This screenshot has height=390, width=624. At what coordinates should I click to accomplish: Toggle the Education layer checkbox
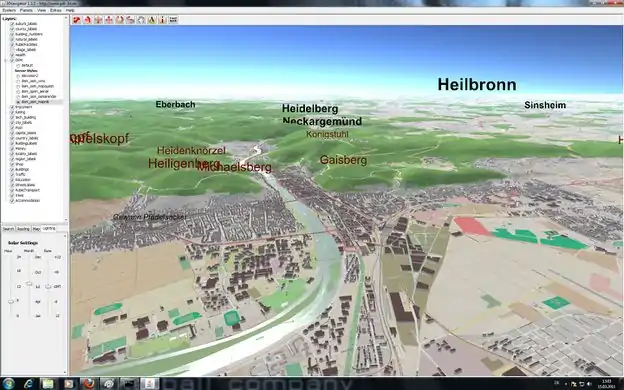[12, 180]
